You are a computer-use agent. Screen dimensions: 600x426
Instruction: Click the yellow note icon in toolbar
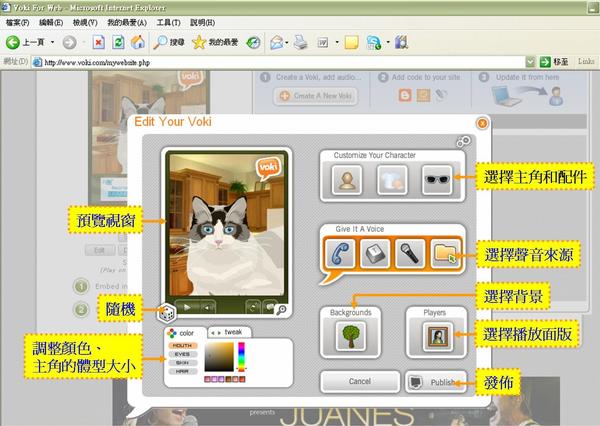(x=351, y=42)
